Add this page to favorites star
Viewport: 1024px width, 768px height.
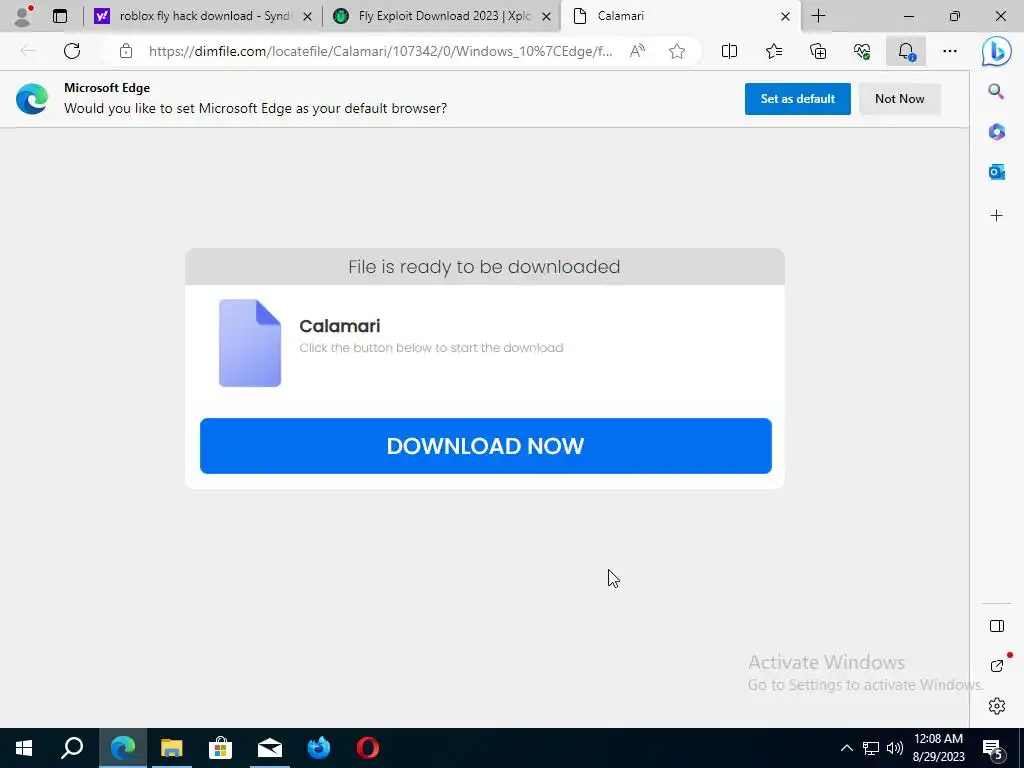tap(677, 51)
